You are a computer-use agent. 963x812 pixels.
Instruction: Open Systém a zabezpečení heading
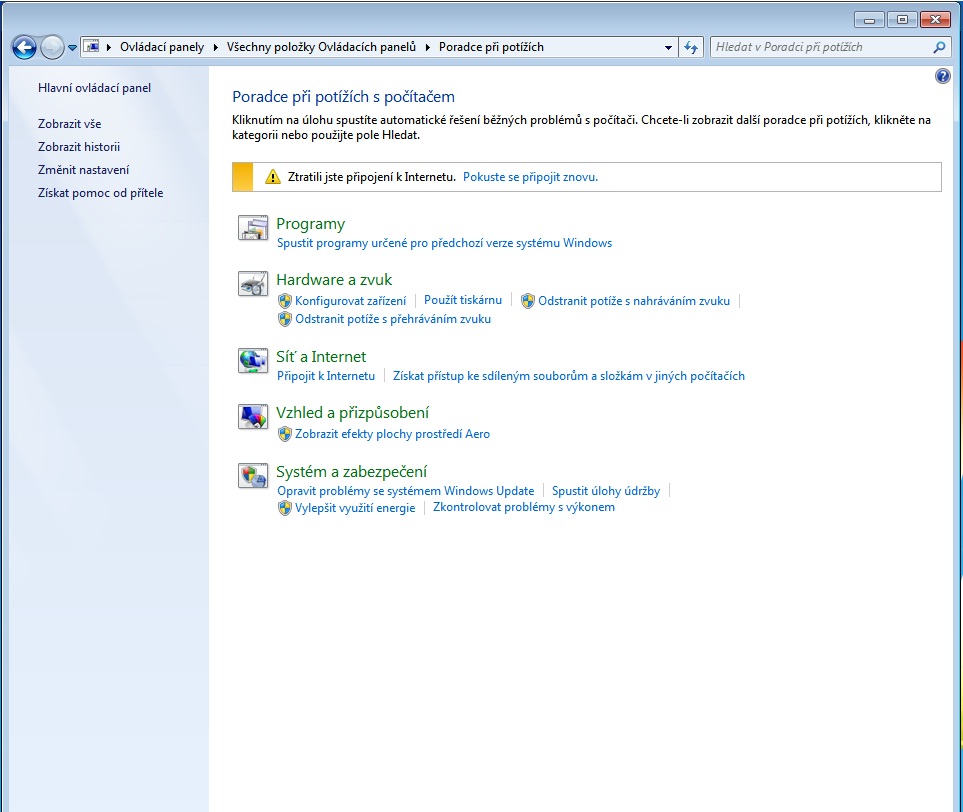pos(351,472)
